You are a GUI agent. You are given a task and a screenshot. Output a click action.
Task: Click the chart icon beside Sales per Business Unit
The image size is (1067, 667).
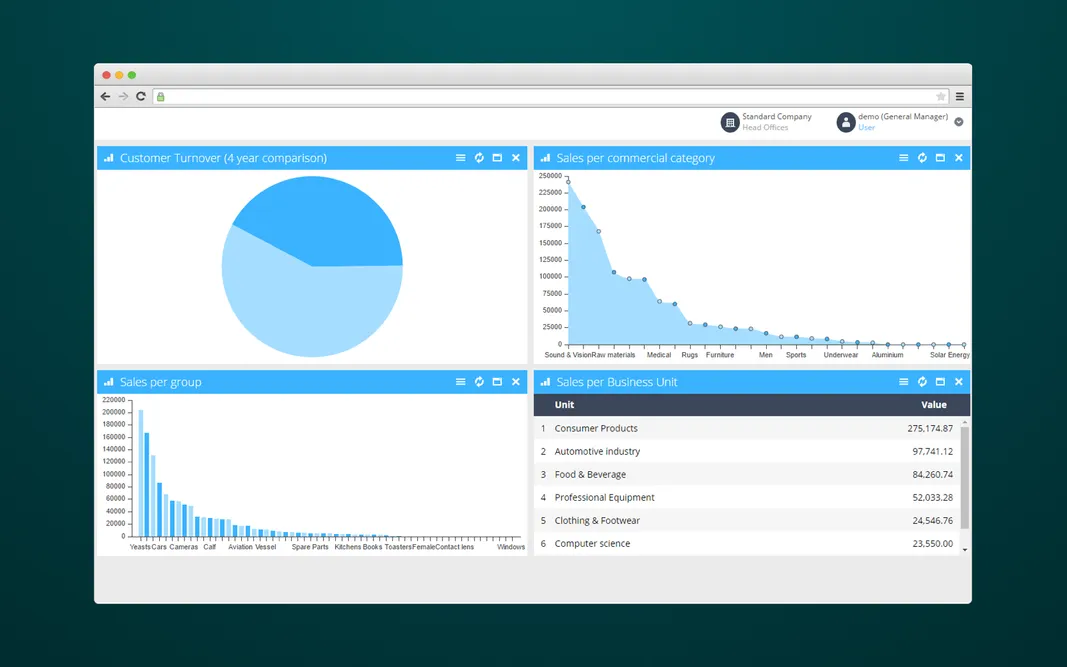tap(543, 381)
